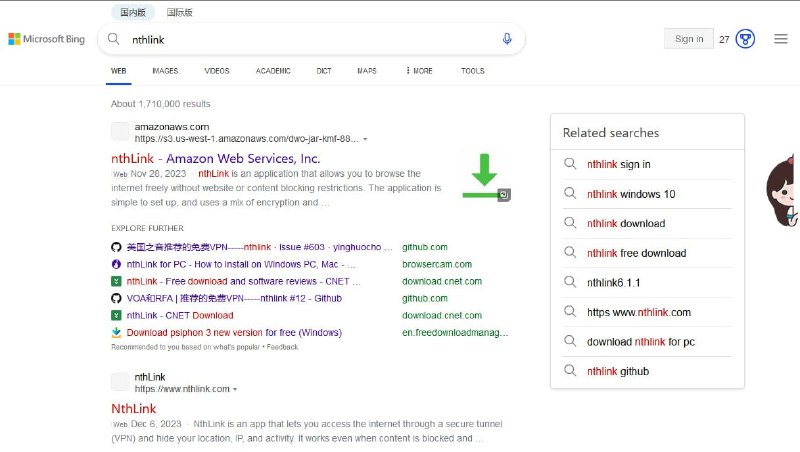Image resolution: width=800 pixels, height=452 pixels.
Task: Click the Rewards points count 27
Action: tap(724, 39)
